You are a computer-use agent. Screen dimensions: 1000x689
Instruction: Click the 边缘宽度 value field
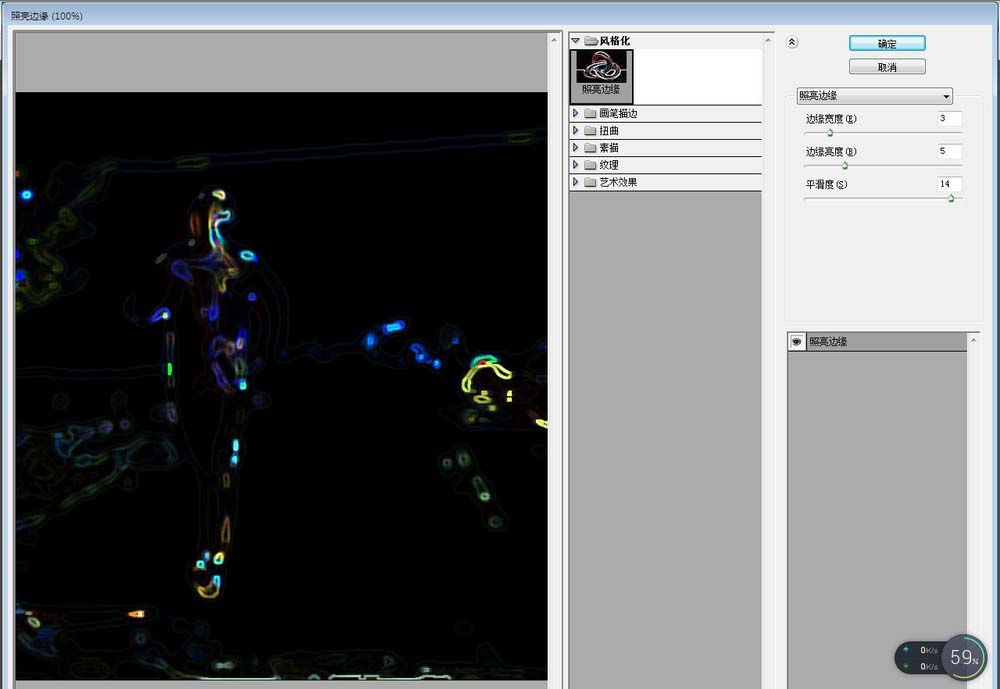pyautogui.click(x=949, y=119)
